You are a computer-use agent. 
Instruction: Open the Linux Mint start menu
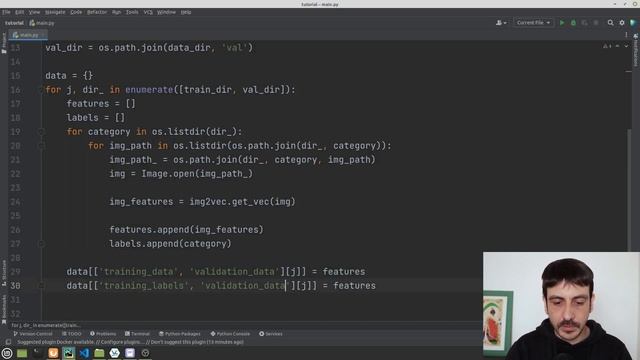(7, 353)
